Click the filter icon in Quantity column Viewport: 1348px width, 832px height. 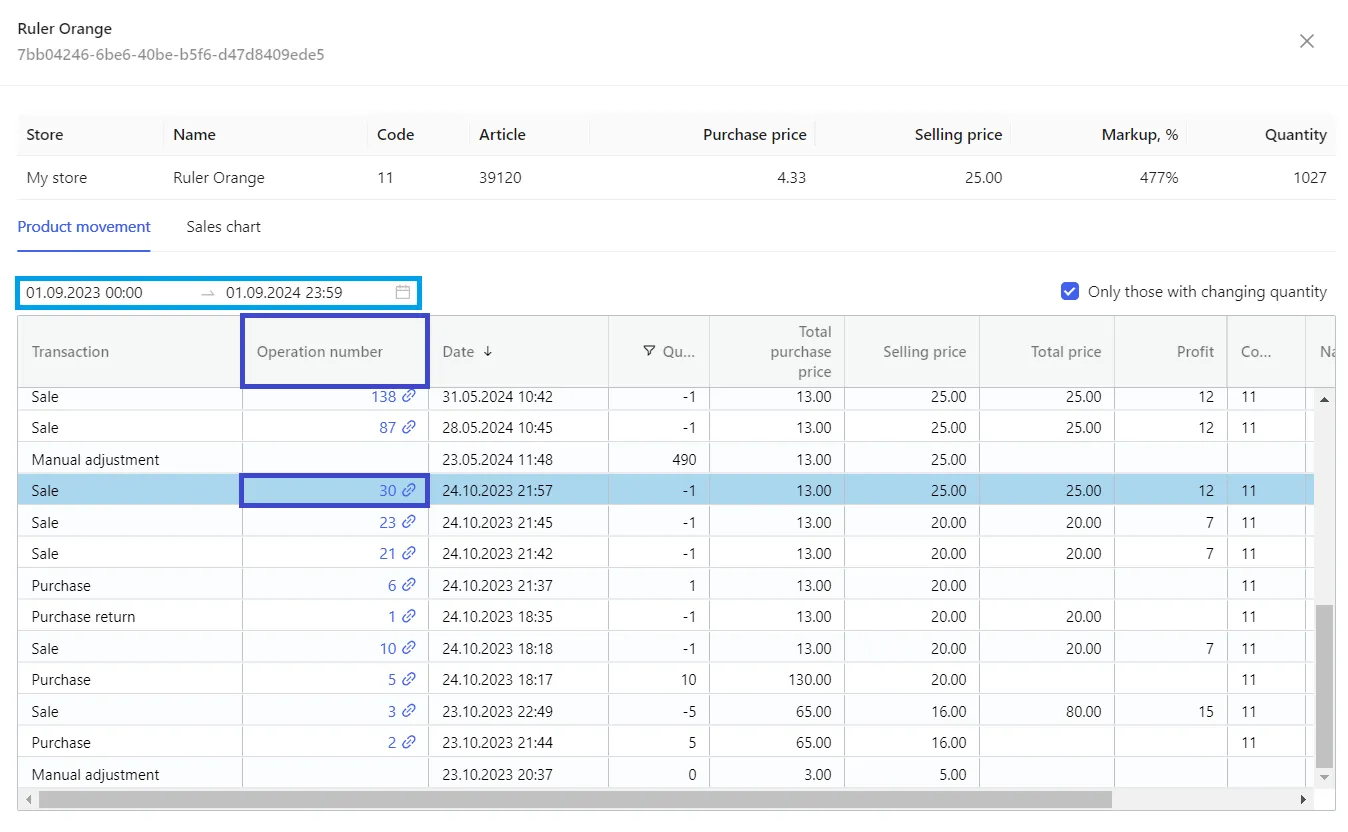[649, 351]
